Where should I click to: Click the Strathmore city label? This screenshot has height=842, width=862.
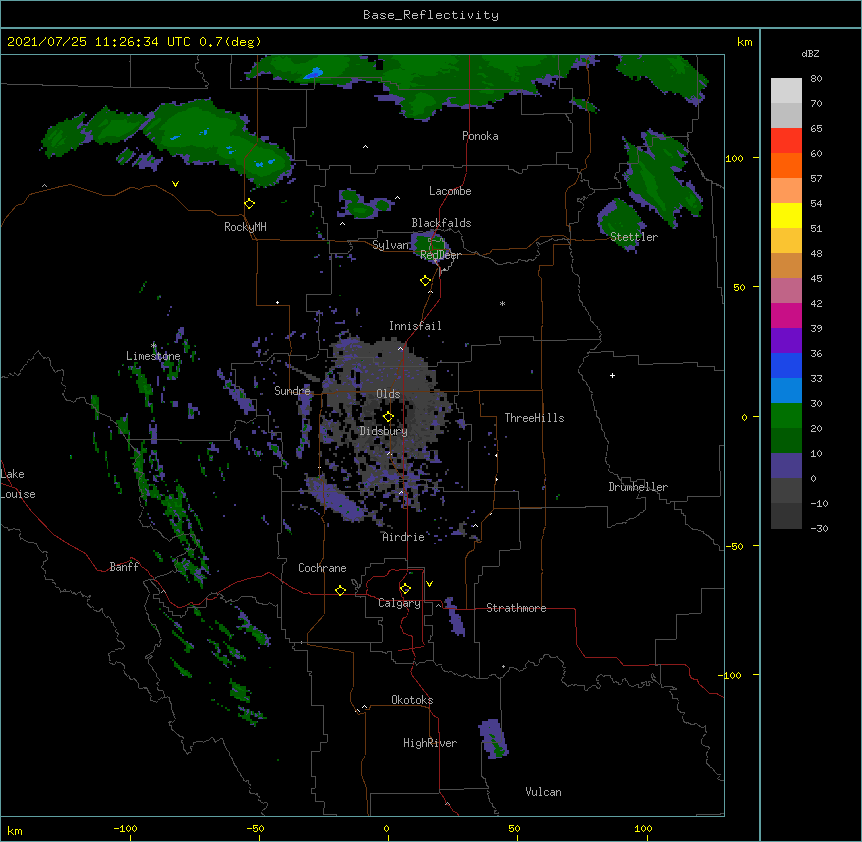pos(516,608)
